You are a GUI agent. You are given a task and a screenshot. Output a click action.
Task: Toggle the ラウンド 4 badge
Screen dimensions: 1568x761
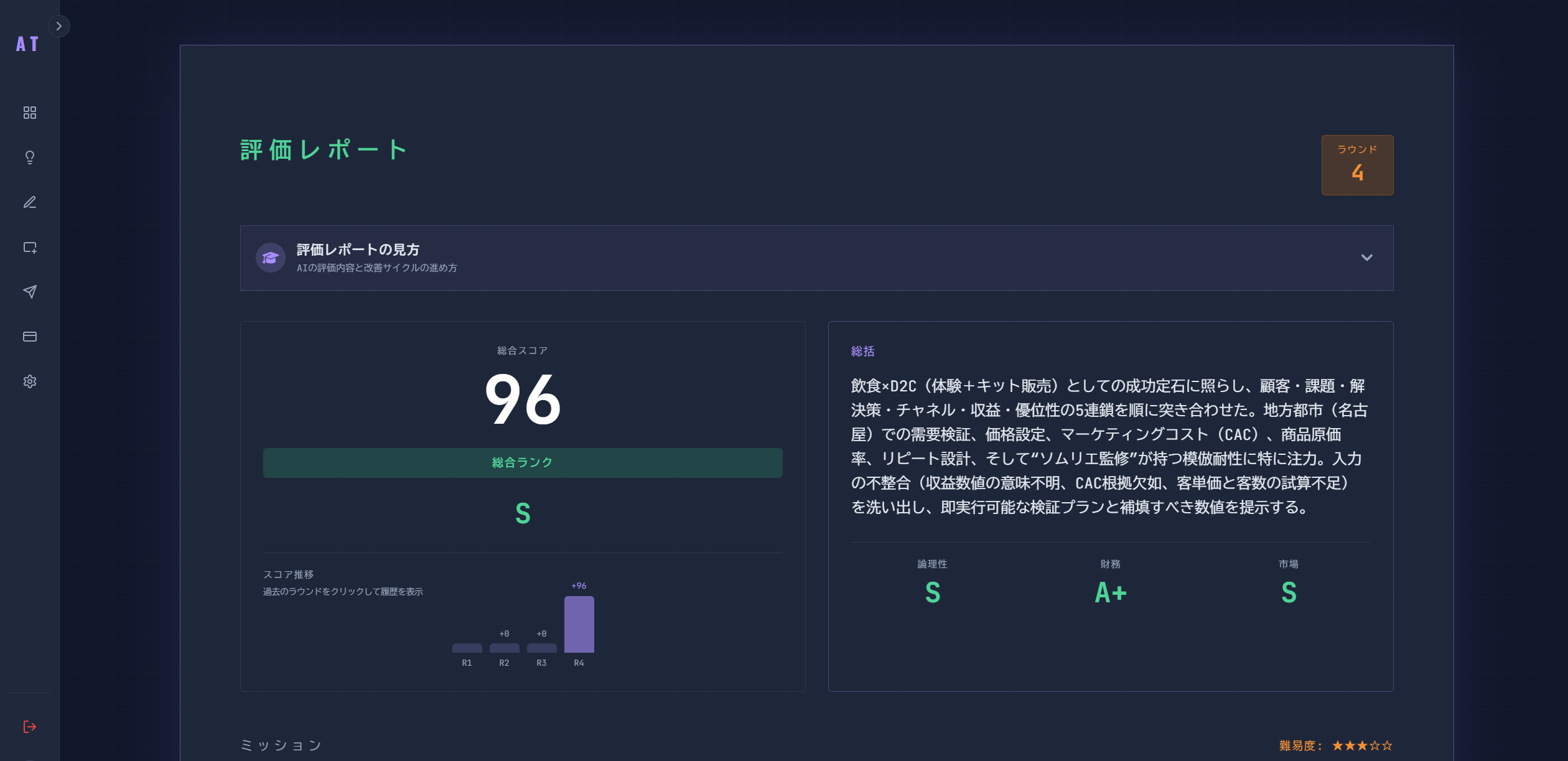click(1357, 165)
